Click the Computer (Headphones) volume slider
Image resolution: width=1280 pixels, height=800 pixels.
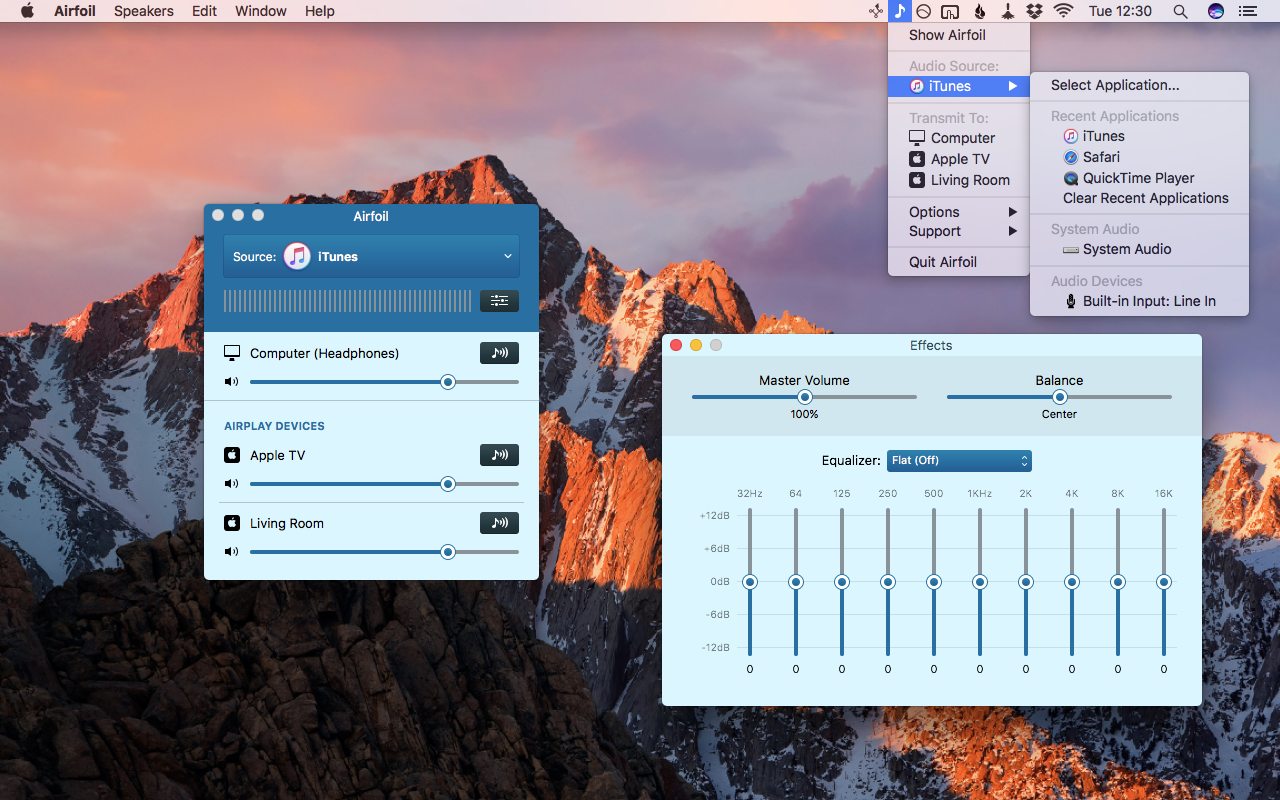[x=384, y=381]
